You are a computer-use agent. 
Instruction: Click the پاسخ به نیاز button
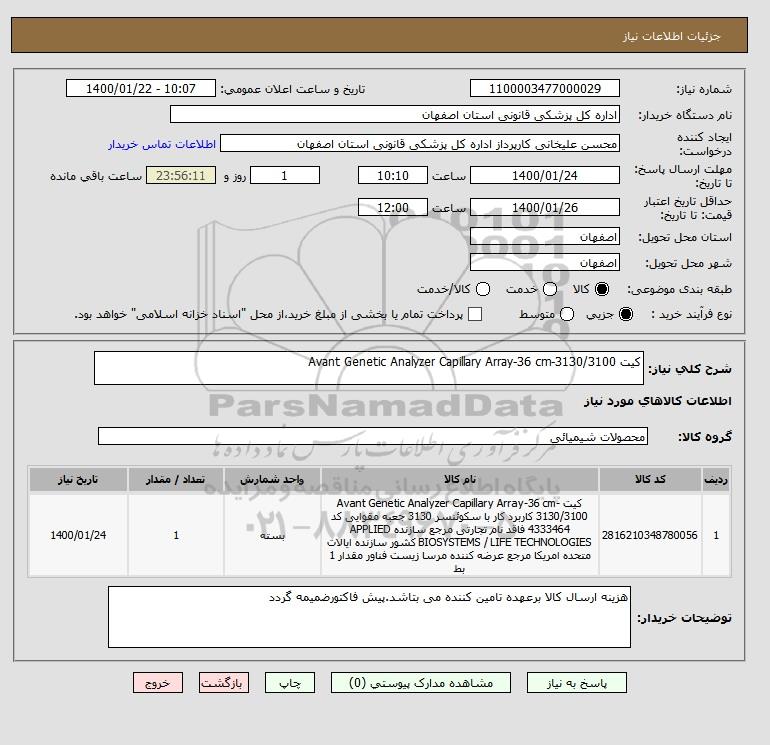[x=577, y=683]
